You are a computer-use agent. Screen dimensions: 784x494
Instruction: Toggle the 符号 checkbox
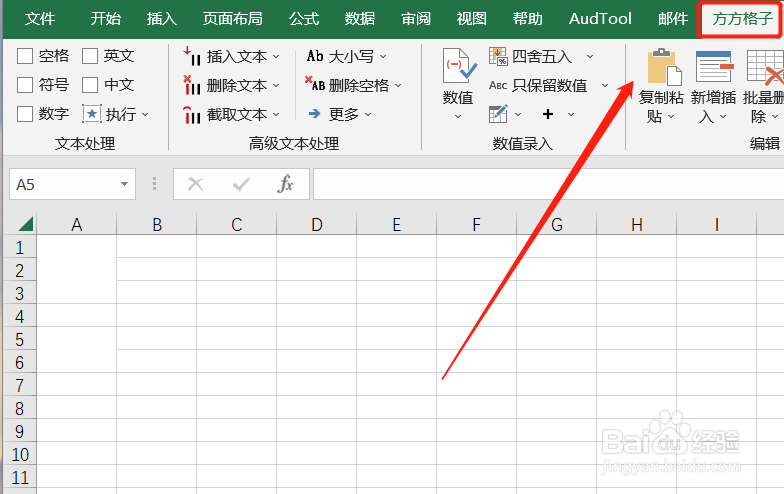pos(25,85)
